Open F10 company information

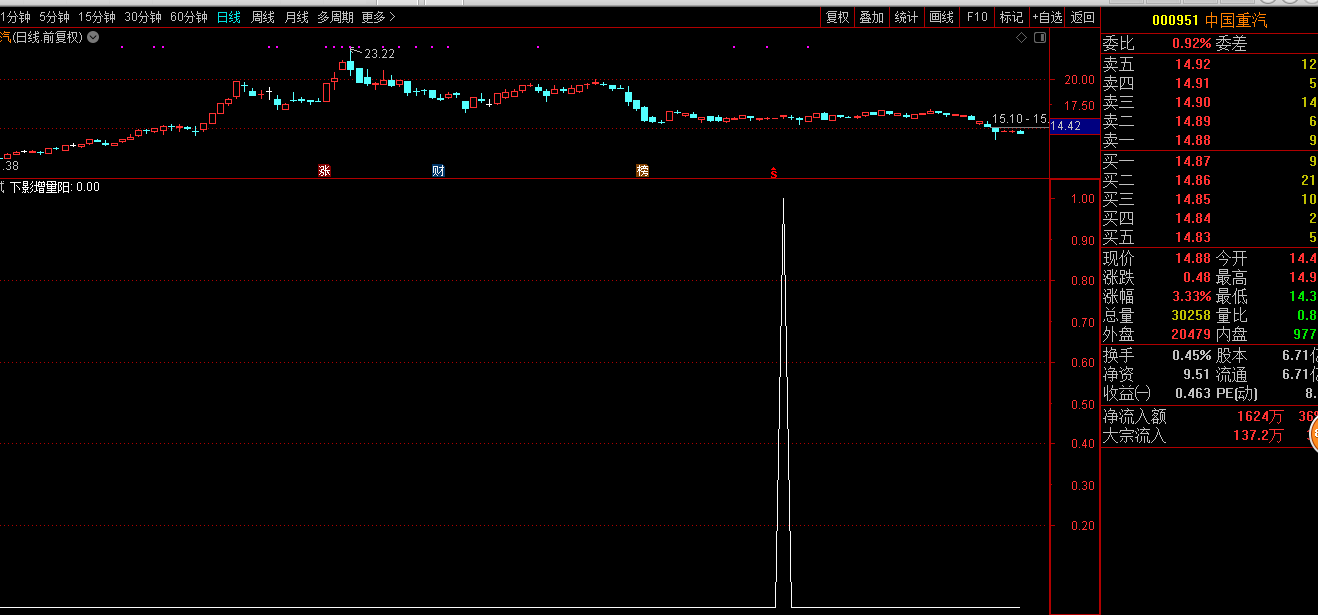coord(977,17)
